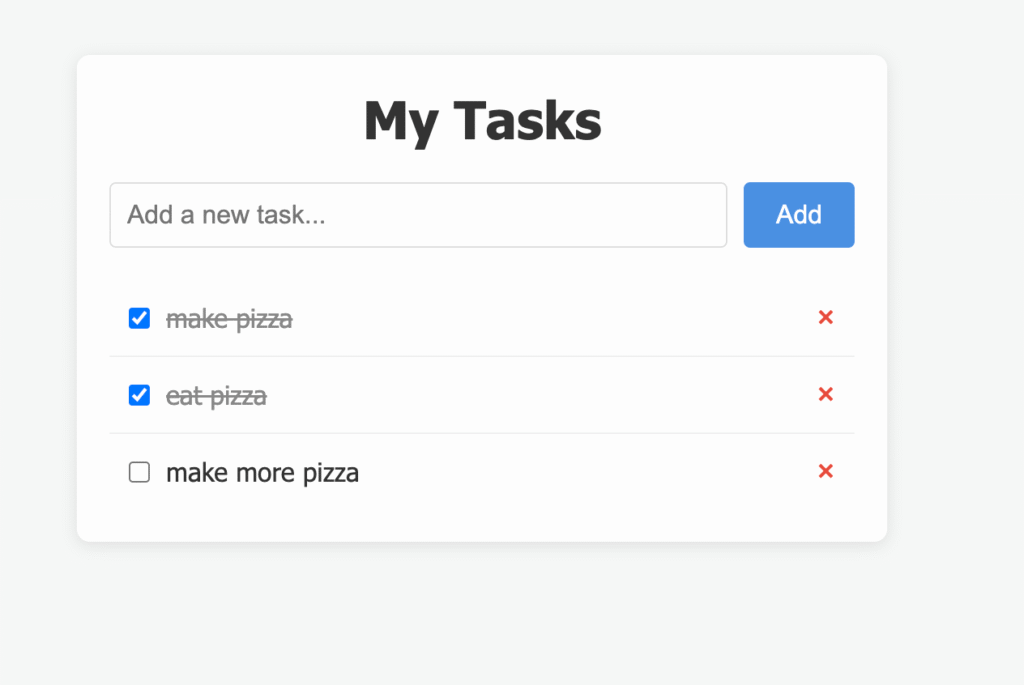Click the word "pizza" in the first task
The width and height of the screenshot is (1024, 685).
pyautogui.click(x=262, y=320)
